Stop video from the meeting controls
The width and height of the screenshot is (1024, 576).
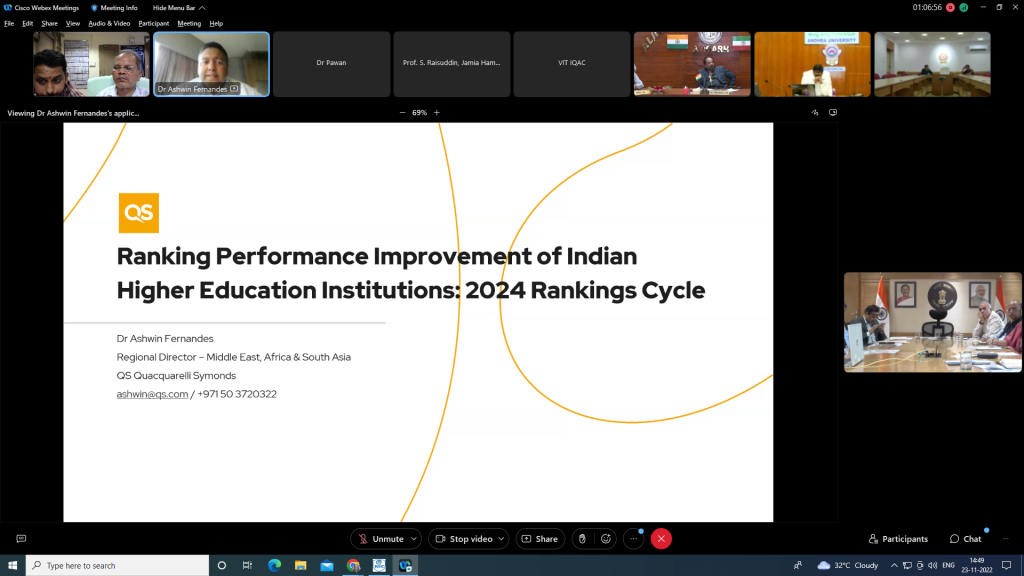click(464, 539)
